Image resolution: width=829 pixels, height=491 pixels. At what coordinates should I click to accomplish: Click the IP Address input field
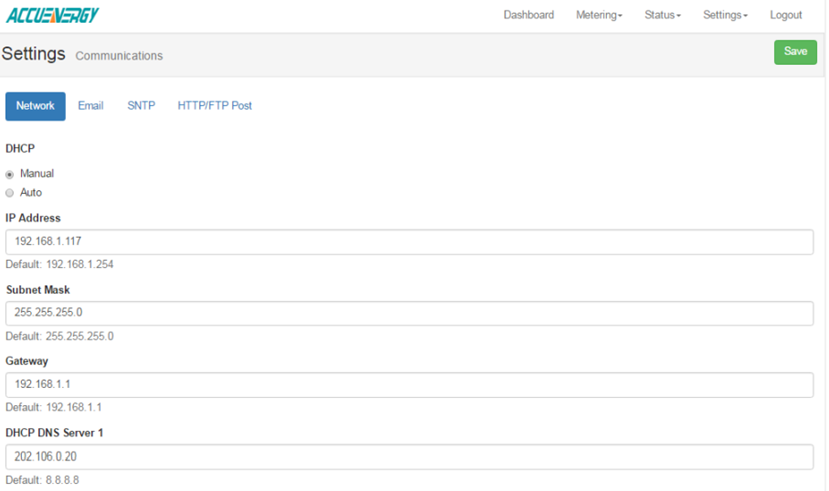(x=408, y=242)
